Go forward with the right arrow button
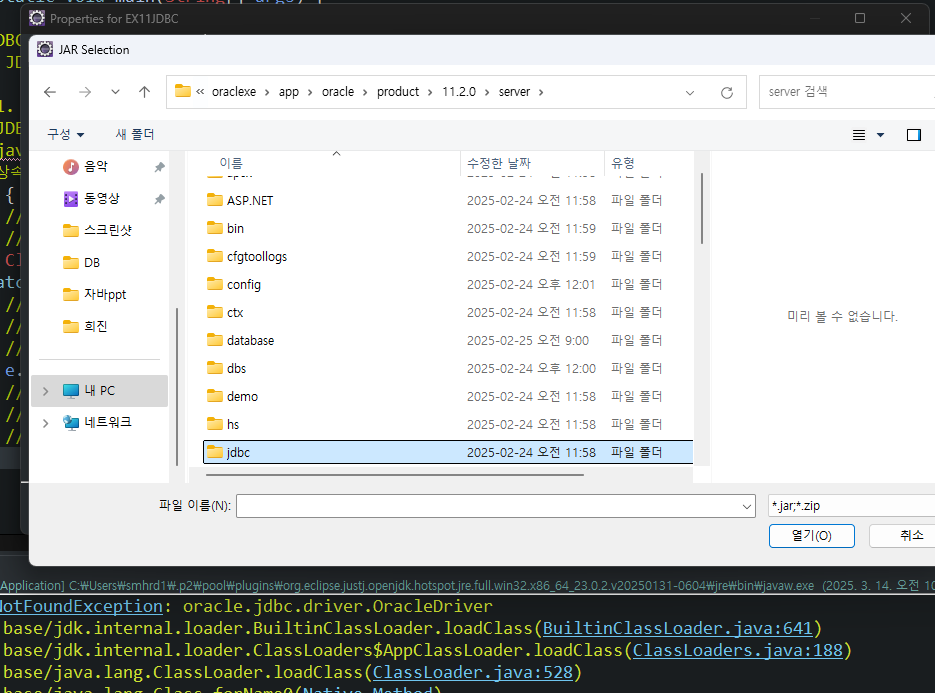 click(85, 92)
